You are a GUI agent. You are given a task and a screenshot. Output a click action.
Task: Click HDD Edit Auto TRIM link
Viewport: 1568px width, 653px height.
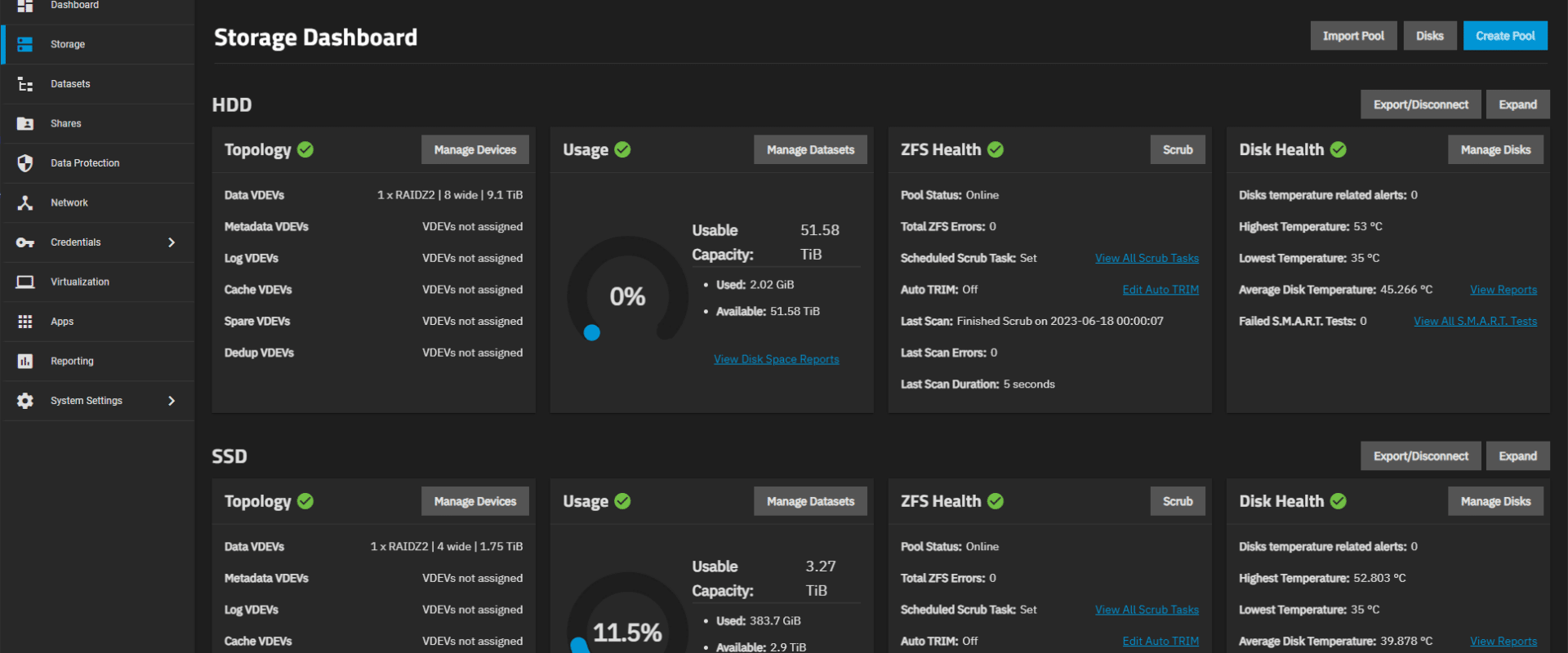coord(1160,290)
